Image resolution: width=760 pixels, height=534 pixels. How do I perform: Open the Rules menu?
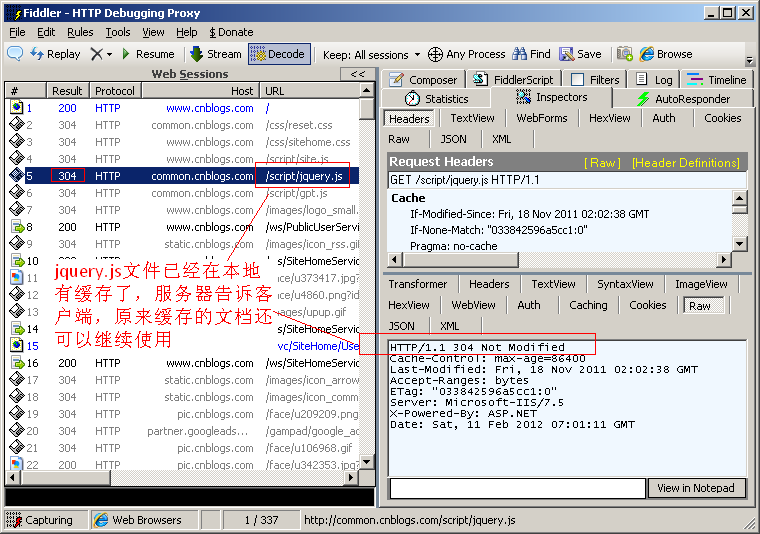80,32
